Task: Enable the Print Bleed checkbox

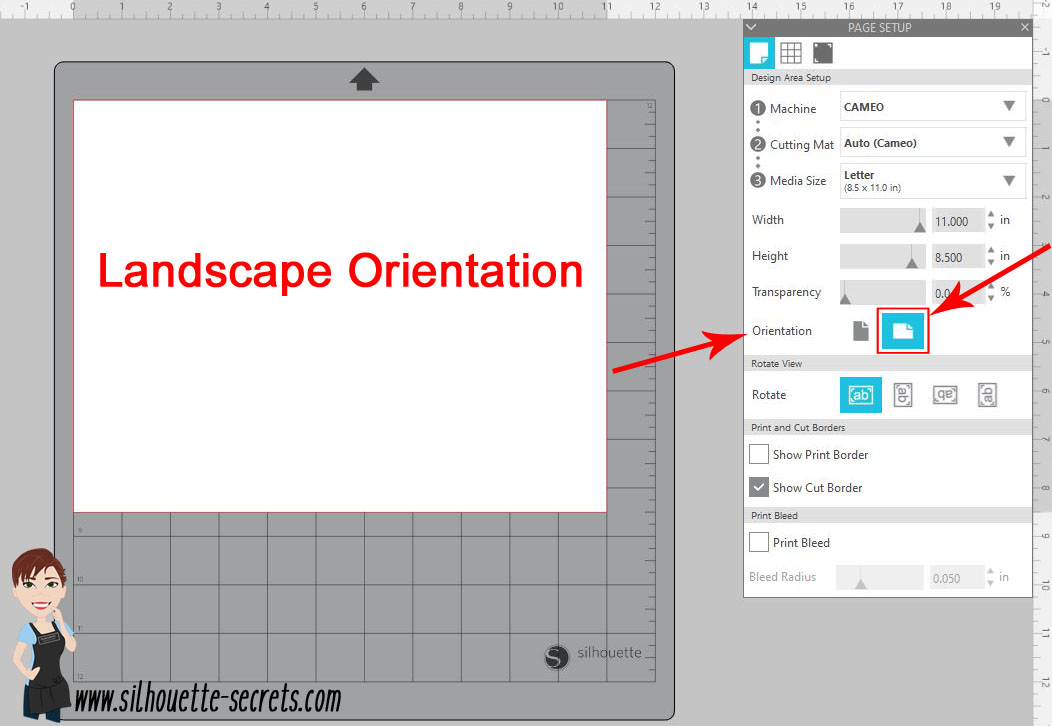Action: coord(759,543)
